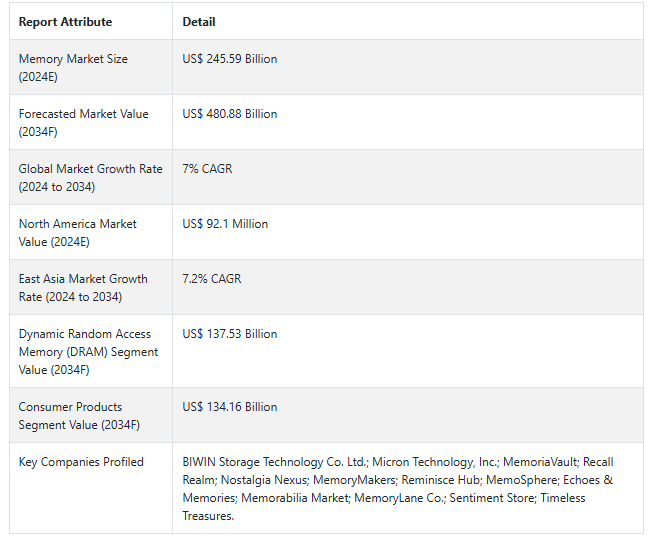This screenshot has height=538, width=651.
Task: Click the US$ 480.88 Billion value
Action: [x=230, y=114]
